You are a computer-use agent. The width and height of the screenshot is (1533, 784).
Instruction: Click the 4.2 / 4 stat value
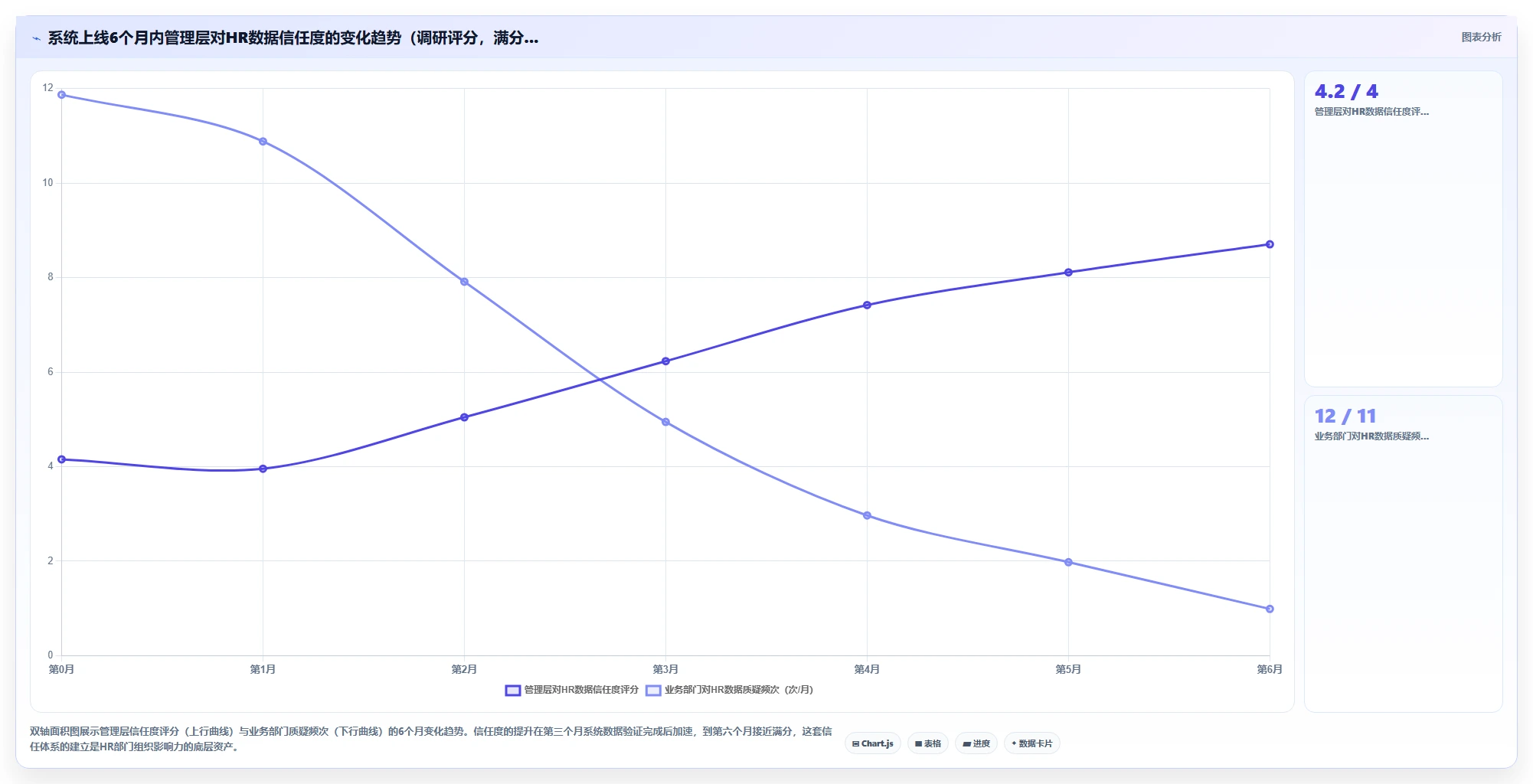pos(1346,91)
